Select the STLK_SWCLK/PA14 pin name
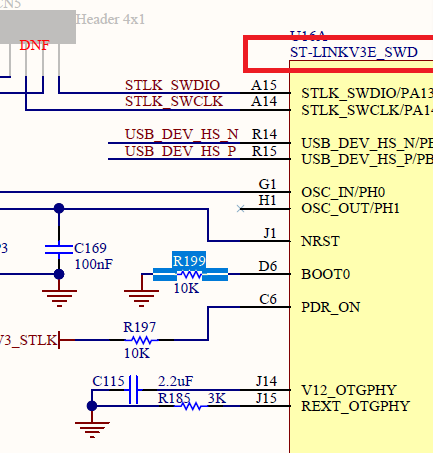Screen dimensions: 433x453 pos(367,110)
